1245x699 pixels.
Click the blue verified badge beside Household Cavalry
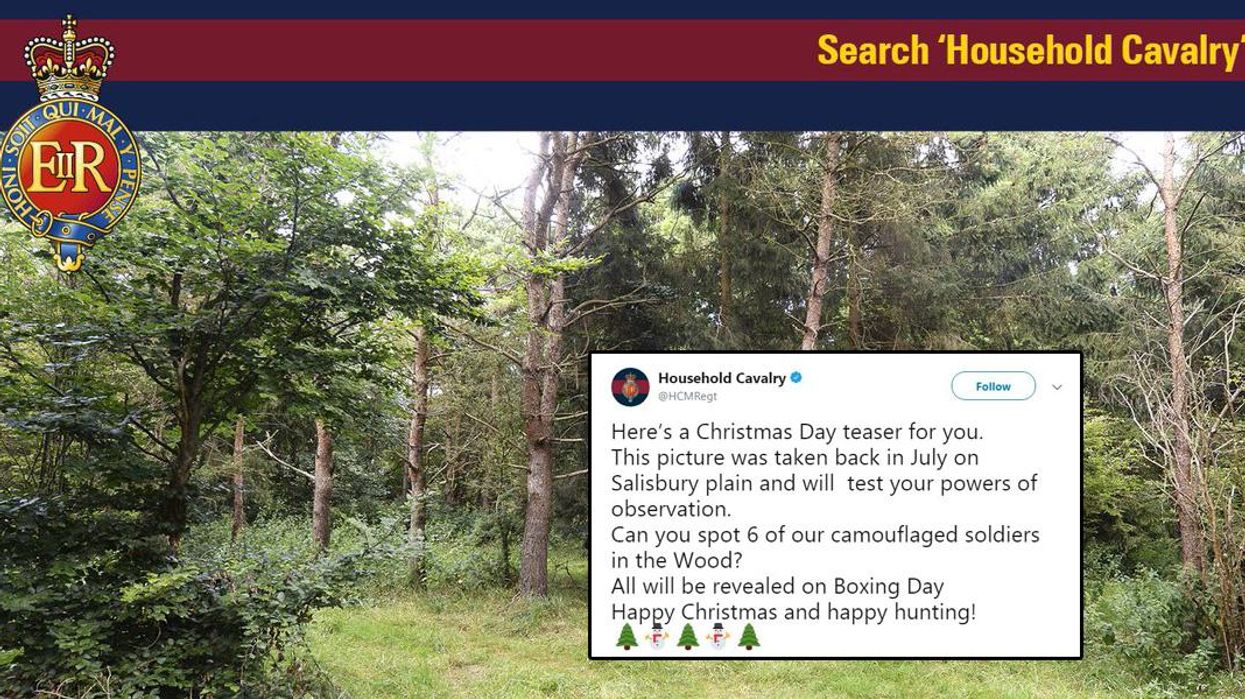point(796,378)
